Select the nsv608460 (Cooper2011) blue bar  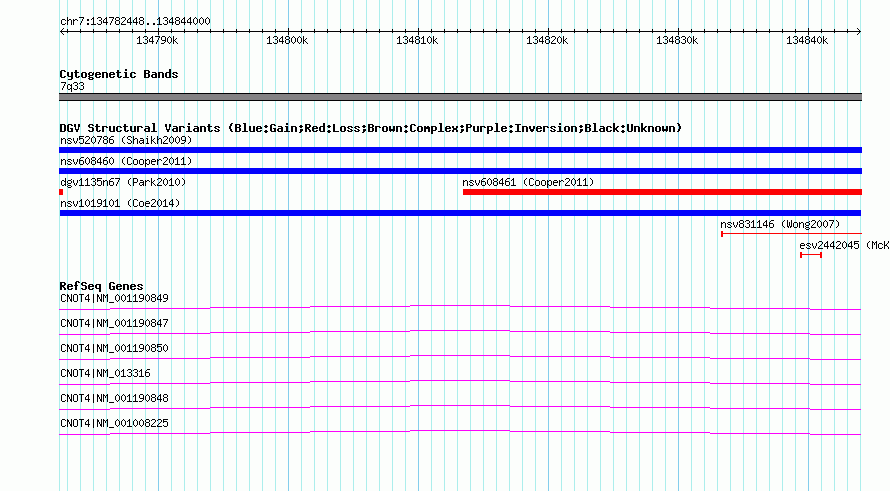(x=460, y=171)
